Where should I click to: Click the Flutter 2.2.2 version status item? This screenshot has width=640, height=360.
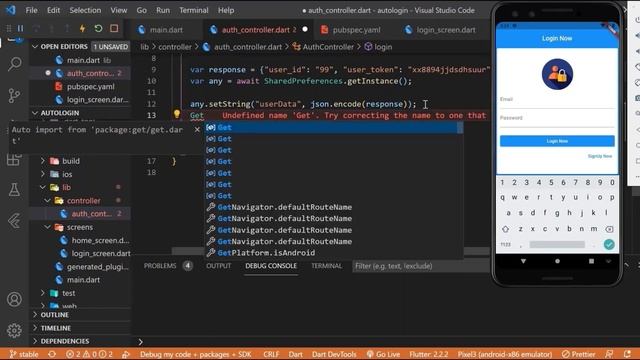(429, 354)
